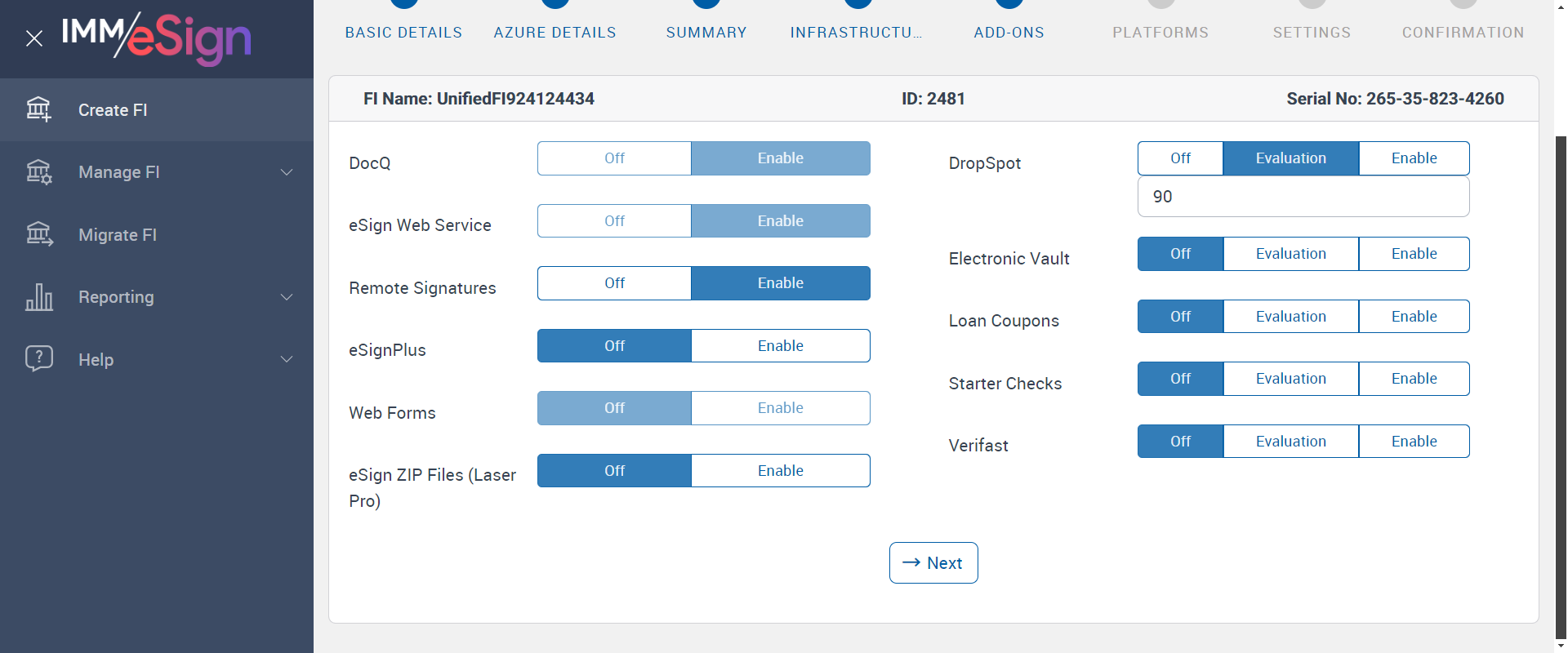The width and height of the screenshot is (1568, 653).
Task: Open the Manage FI sidebar item
Action: click(157, 172)
